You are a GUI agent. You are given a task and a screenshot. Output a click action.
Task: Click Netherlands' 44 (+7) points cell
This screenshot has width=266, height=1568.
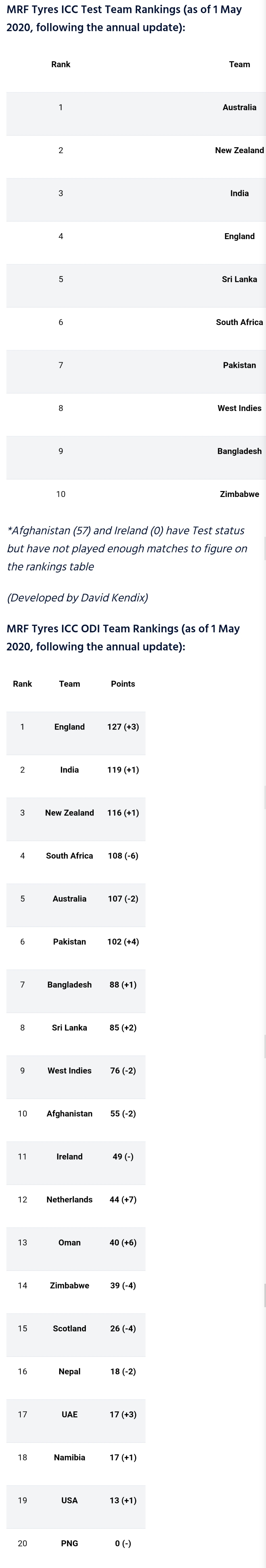pyautogui.click(x=123, y=1199)
